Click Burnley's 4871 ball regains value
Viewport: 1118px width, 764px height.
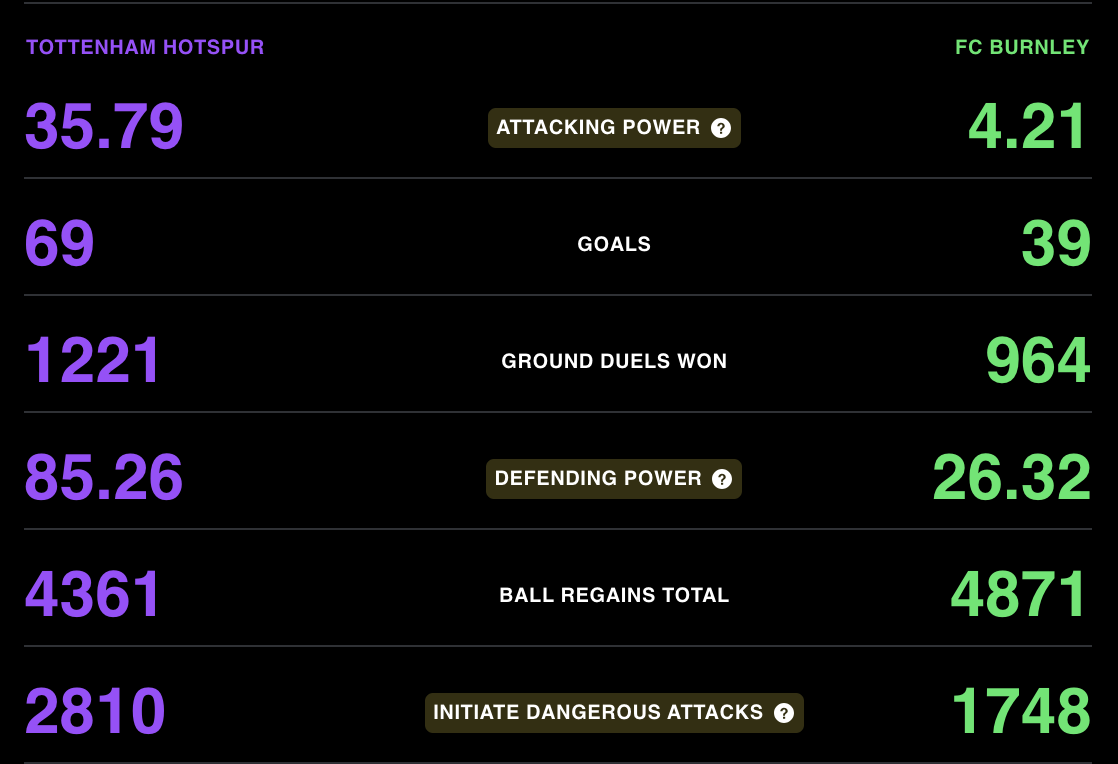[1020, 594]
